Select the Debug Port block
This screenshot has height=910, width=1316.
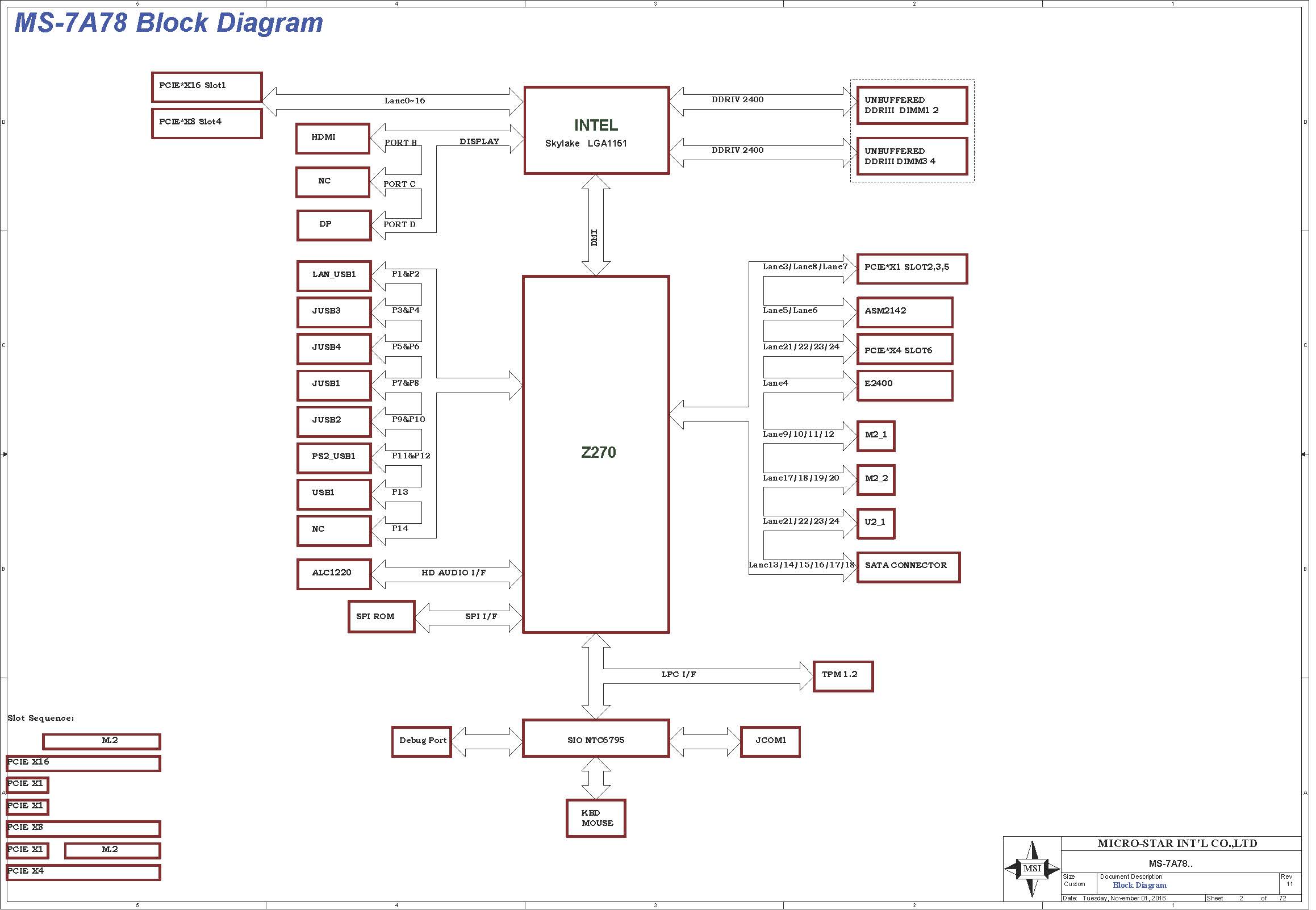[423, 742]
